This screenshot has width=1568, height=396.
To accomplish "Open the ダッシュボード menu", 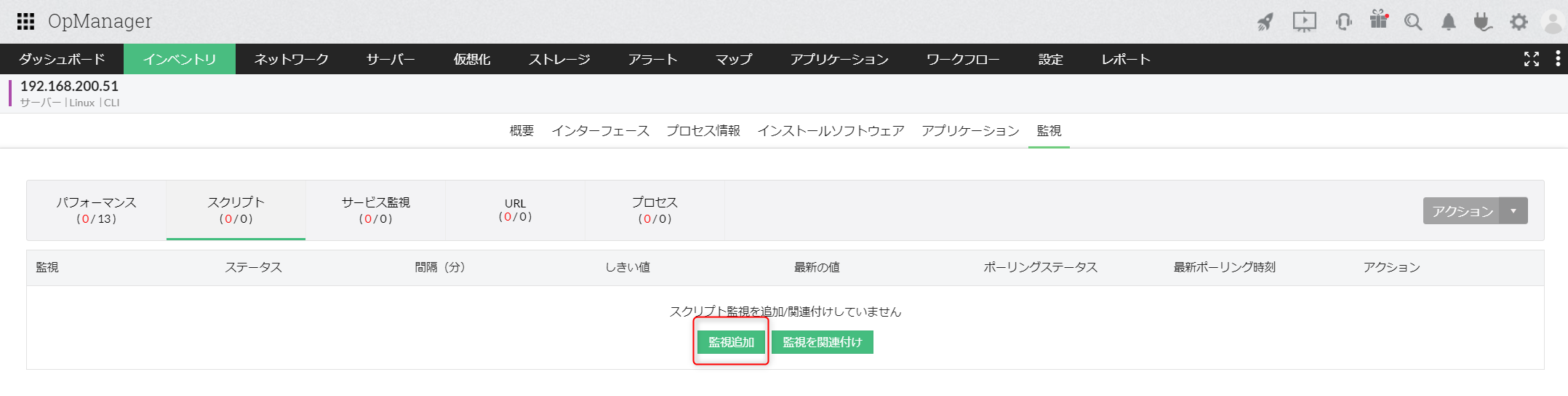I will [62, 59].
